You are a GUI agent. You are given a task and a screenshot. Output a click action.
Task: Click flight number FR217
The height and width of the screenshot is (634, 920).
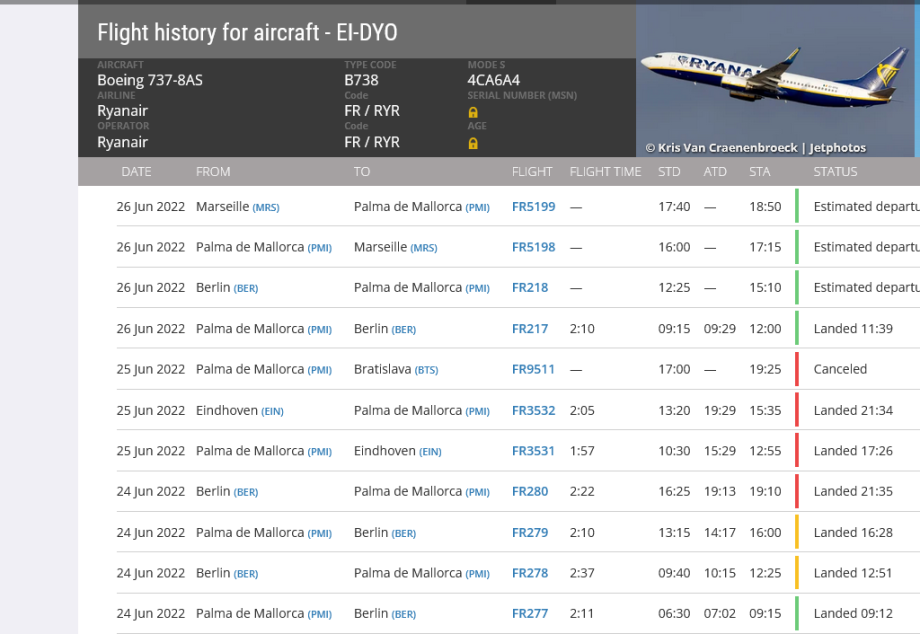[530, 329]
